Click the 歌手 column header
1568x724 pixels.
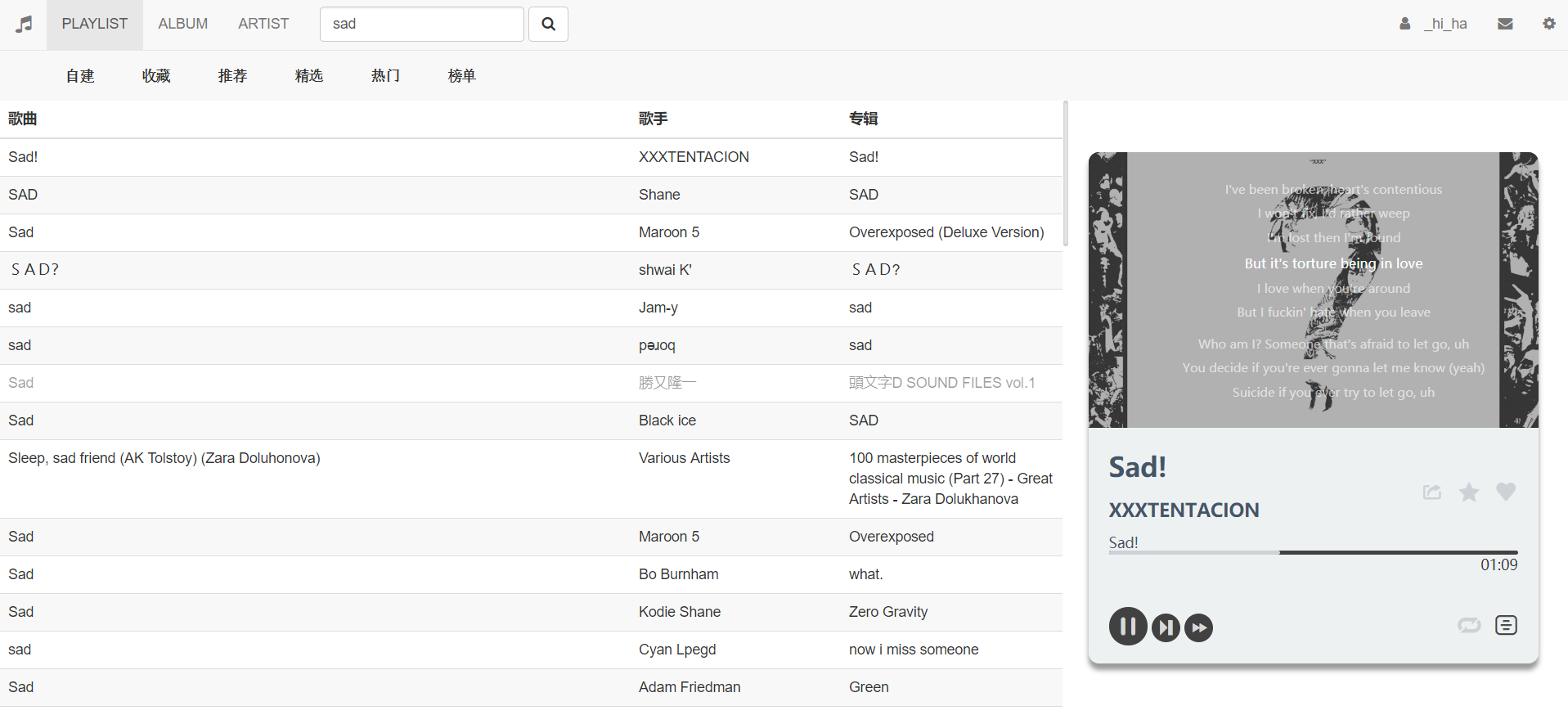[x=653, y=119]
